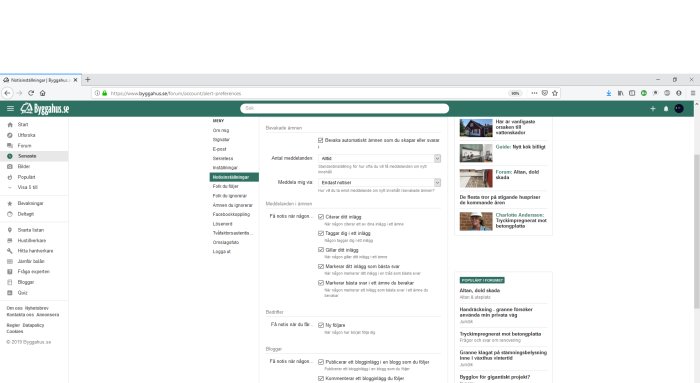Toggle 'Markerar ditt inlägg som bästa svar' checkbox
The width and height of the screenshot is (700, 383).
[321, 266]
